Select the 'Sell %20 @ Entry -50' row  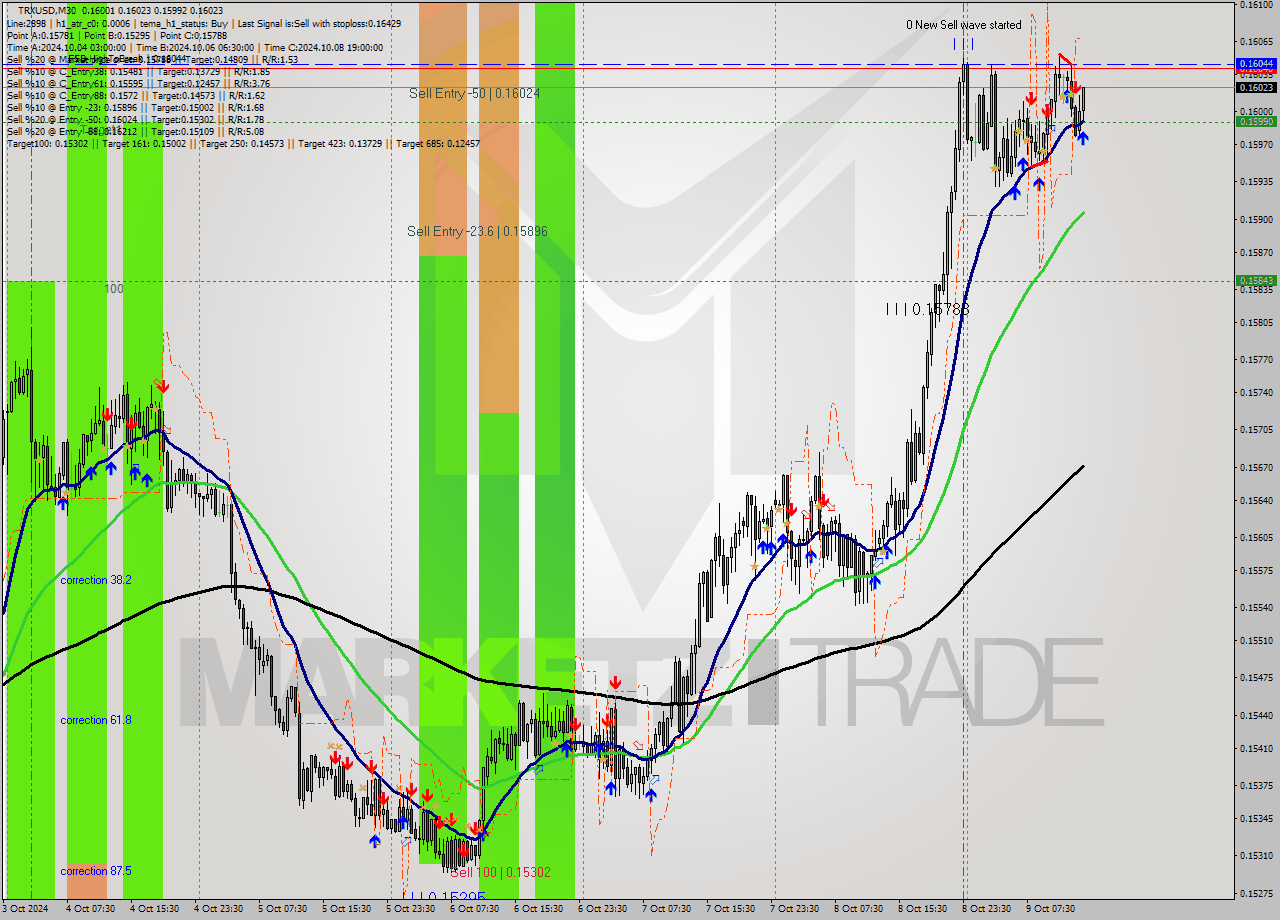coord(135,119)
